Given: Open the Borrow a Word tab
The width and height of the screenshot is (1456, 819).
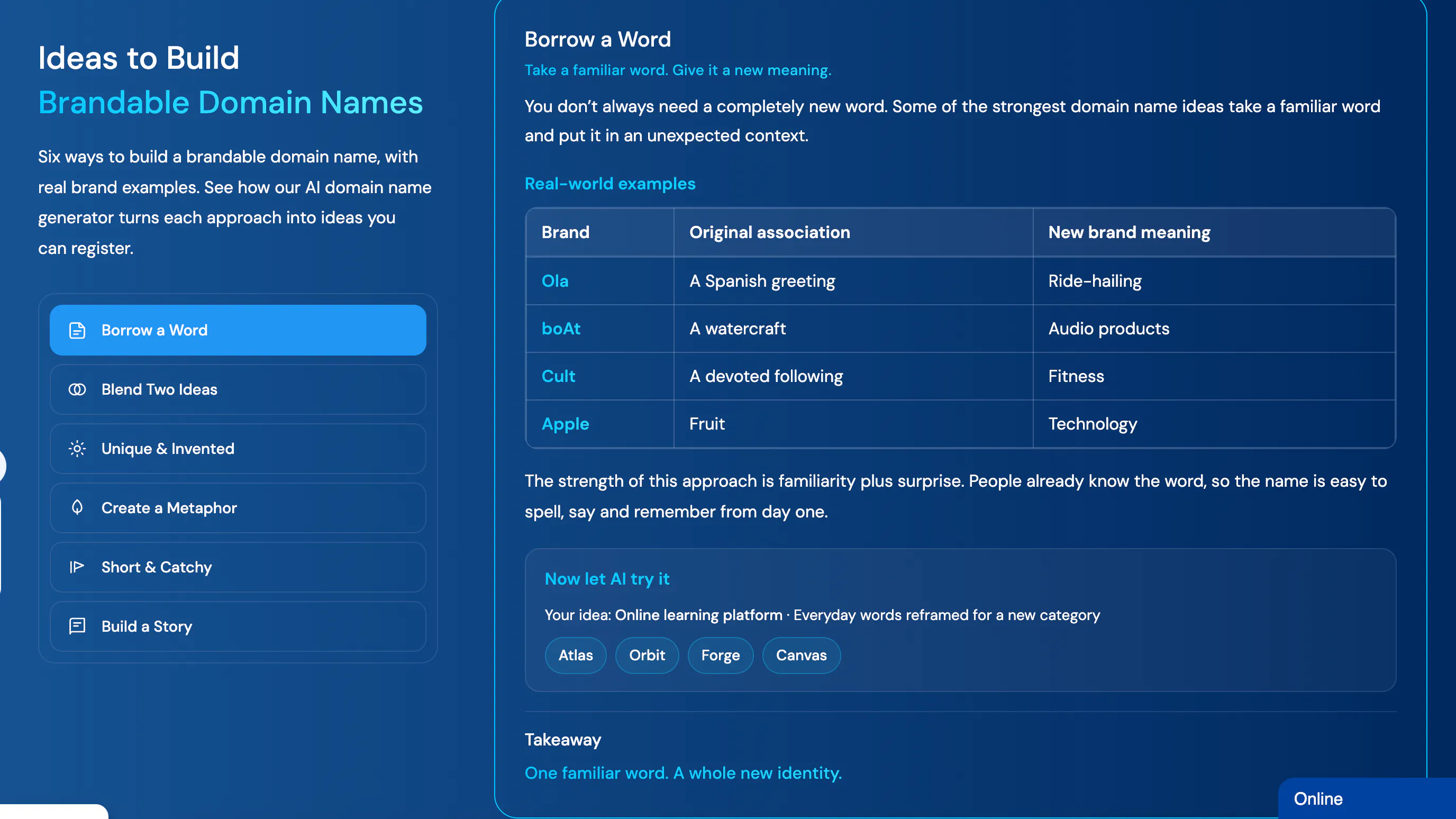Looking at the screenshot, I should tap(238, 330).
